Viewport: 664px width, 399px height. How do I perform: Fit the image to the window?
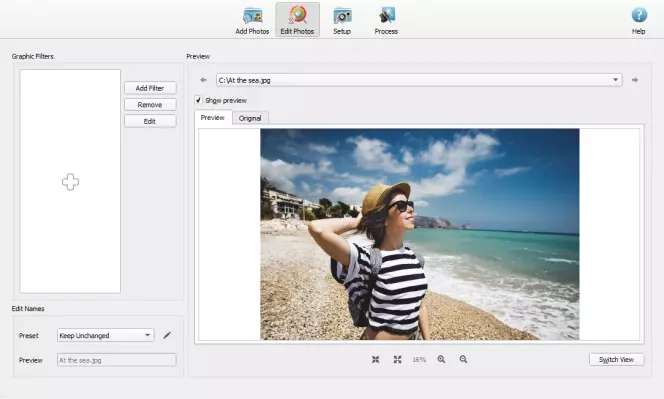[x=376, y=360]
